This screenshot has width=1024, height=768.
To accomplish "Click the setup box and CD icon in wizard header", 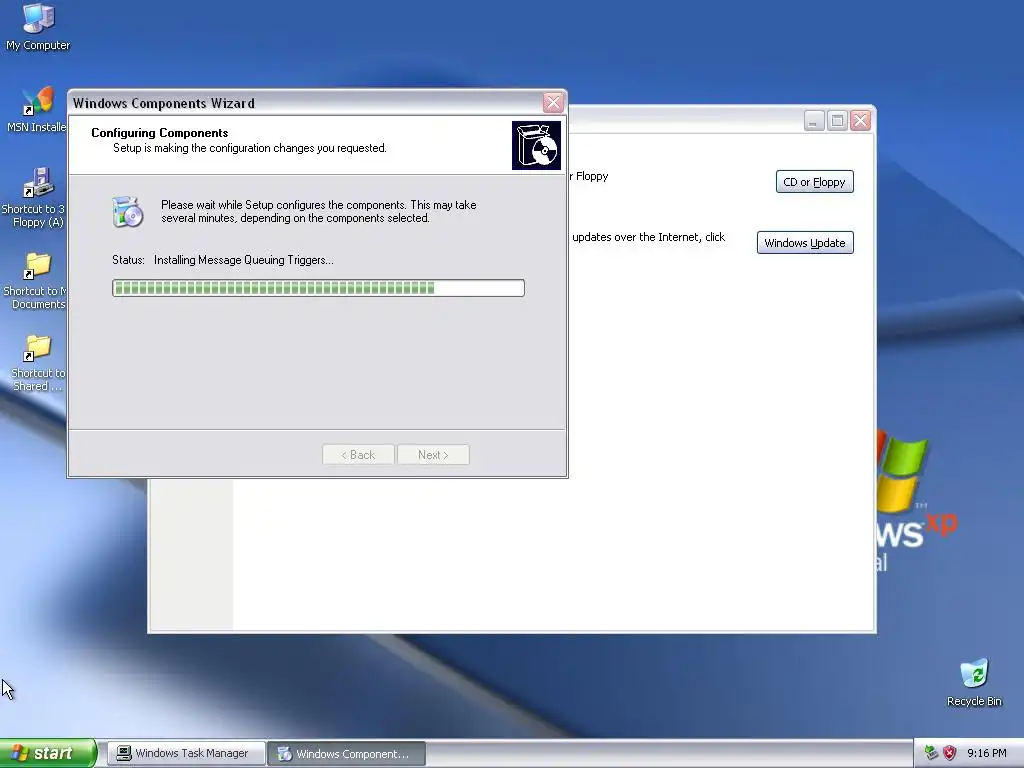I will point(536,146).
